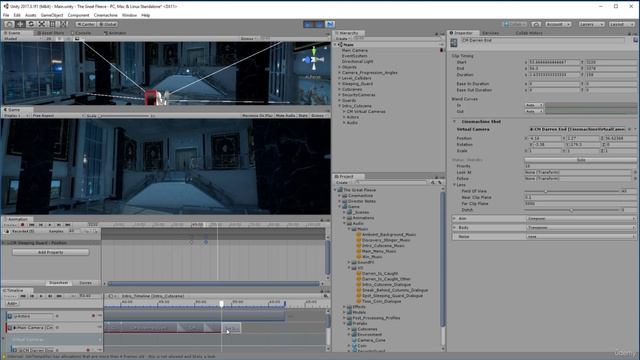640x360 pixels.
Task: Go to start of Timeline
Action: pyautogui.click(x=23, y=296)
